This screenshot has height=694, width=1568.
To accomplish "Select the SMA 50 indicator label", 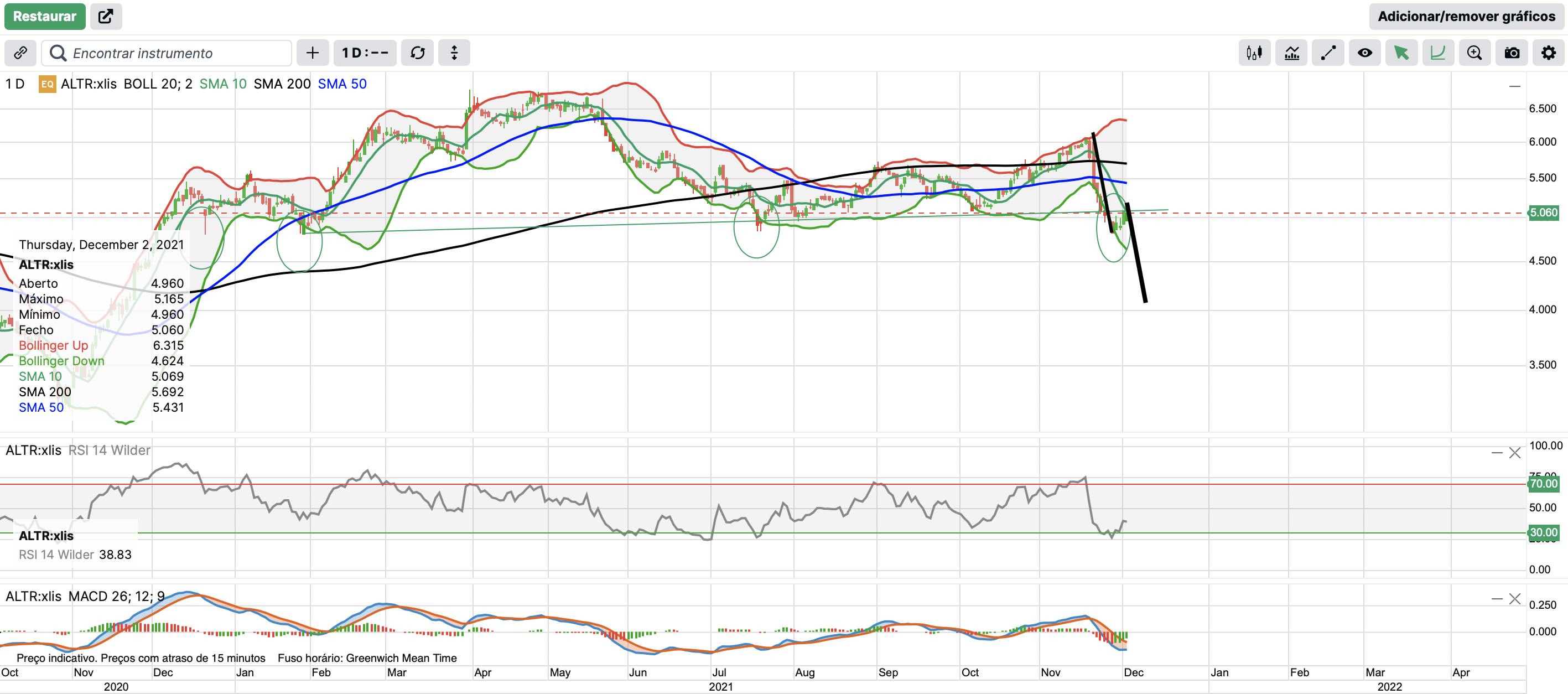I will (342, 84).
